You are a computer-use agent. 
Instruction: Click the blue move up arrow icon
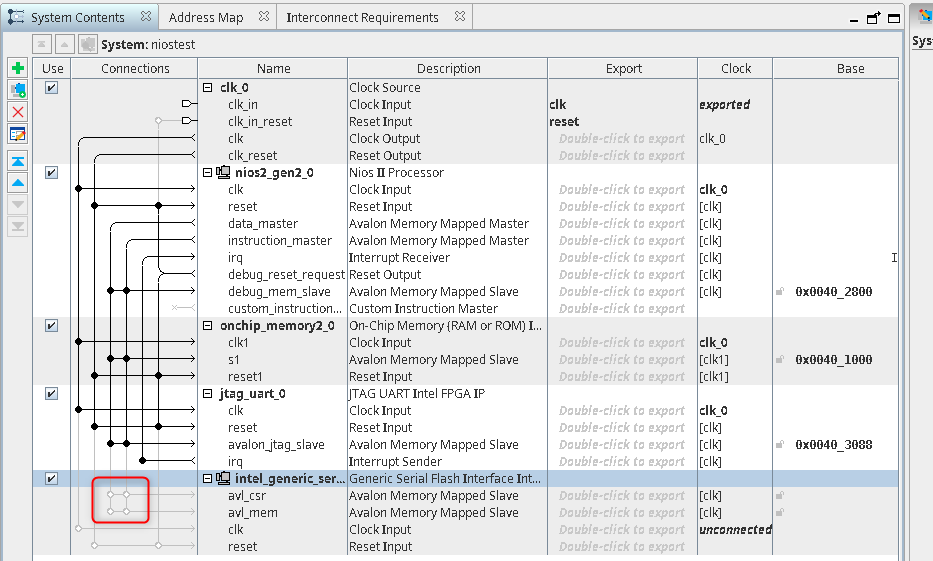click(x=17, y=183)
